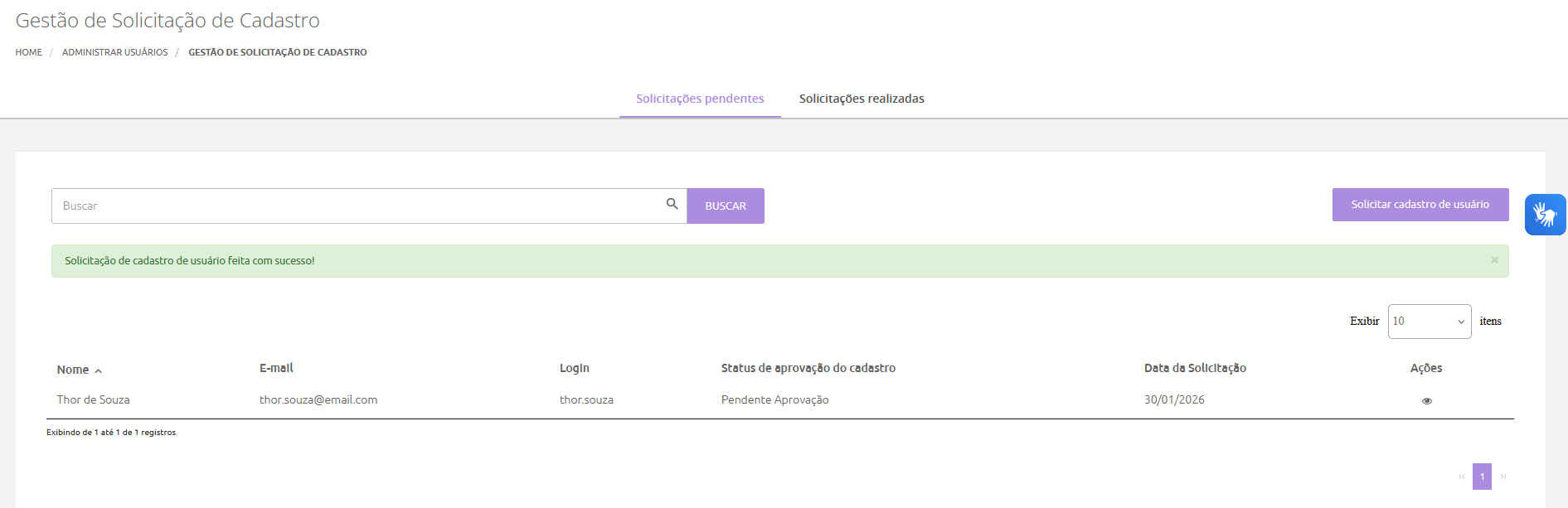Sort by Data da Solicitação header
Viewport: 1568px width, 508px height.
point(1194,368)
